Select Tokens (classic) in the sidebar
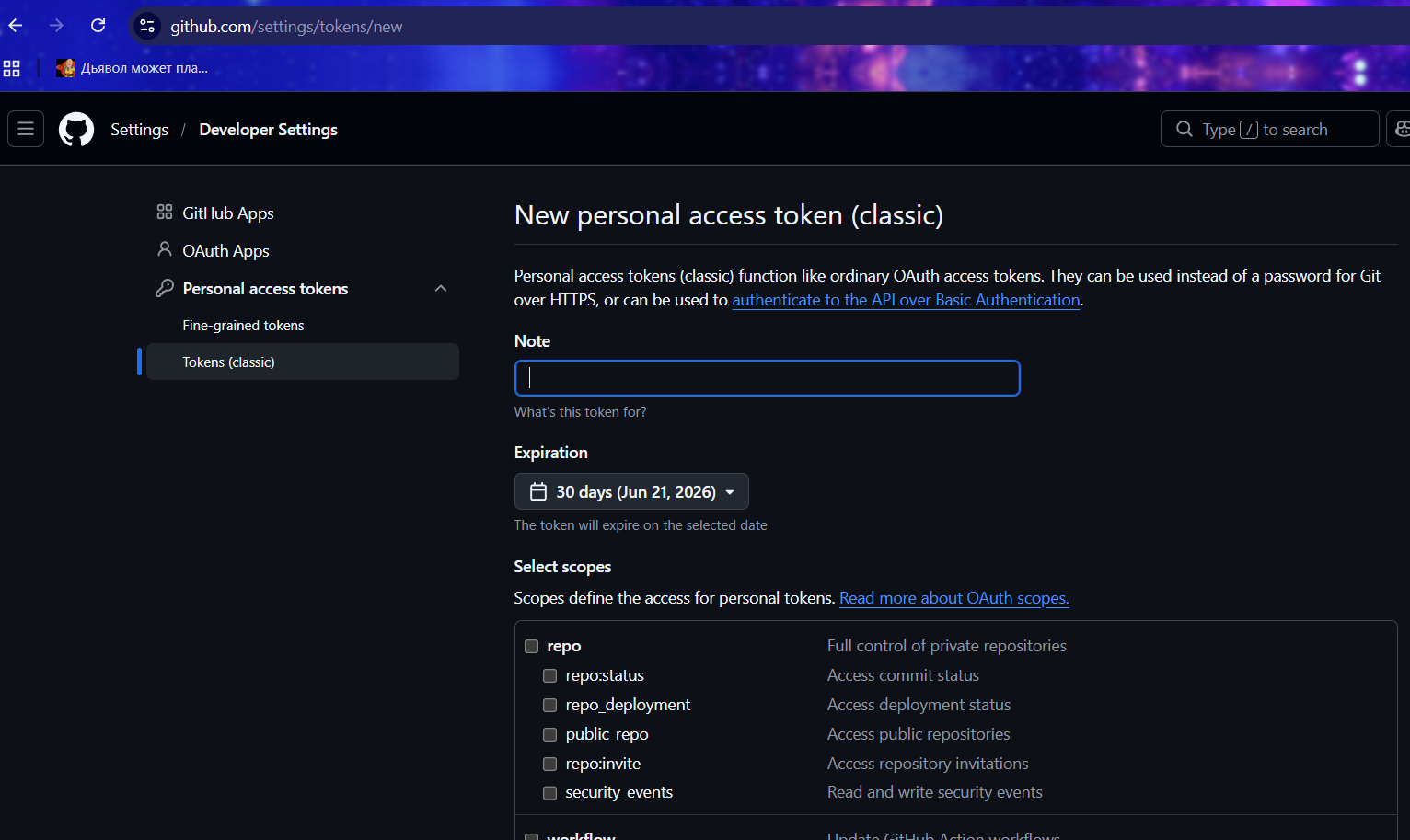Image resolution: width=1410 pixels, height=840 pixels. [x=303, y=362]
